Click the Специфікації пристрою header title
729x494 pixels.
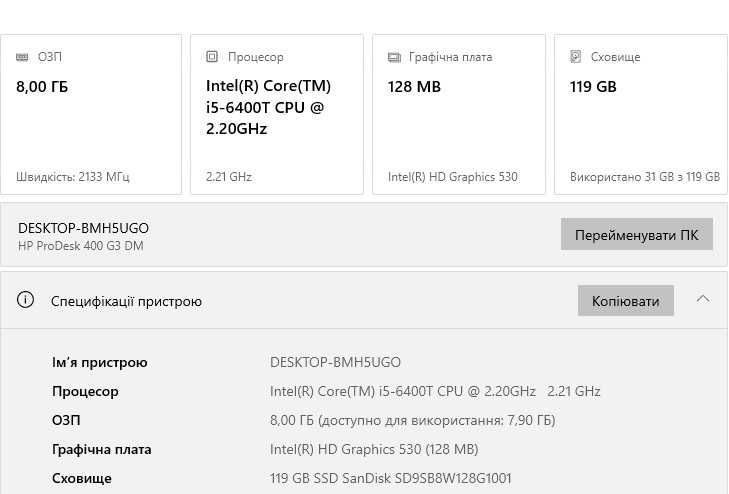pyautogui.click(x=126, y=301)
